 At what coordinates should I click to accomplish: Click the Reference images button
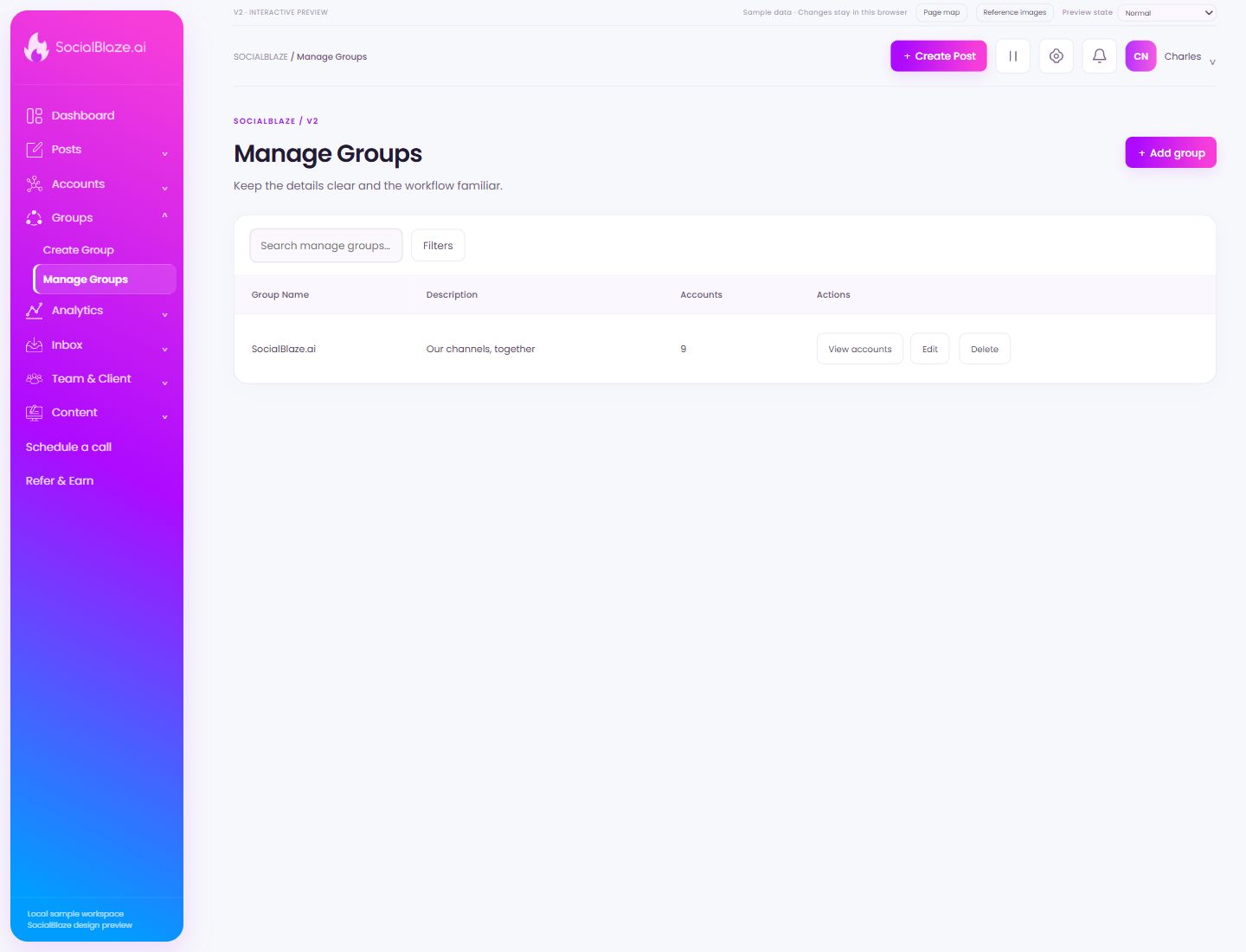coord(1015,13)
